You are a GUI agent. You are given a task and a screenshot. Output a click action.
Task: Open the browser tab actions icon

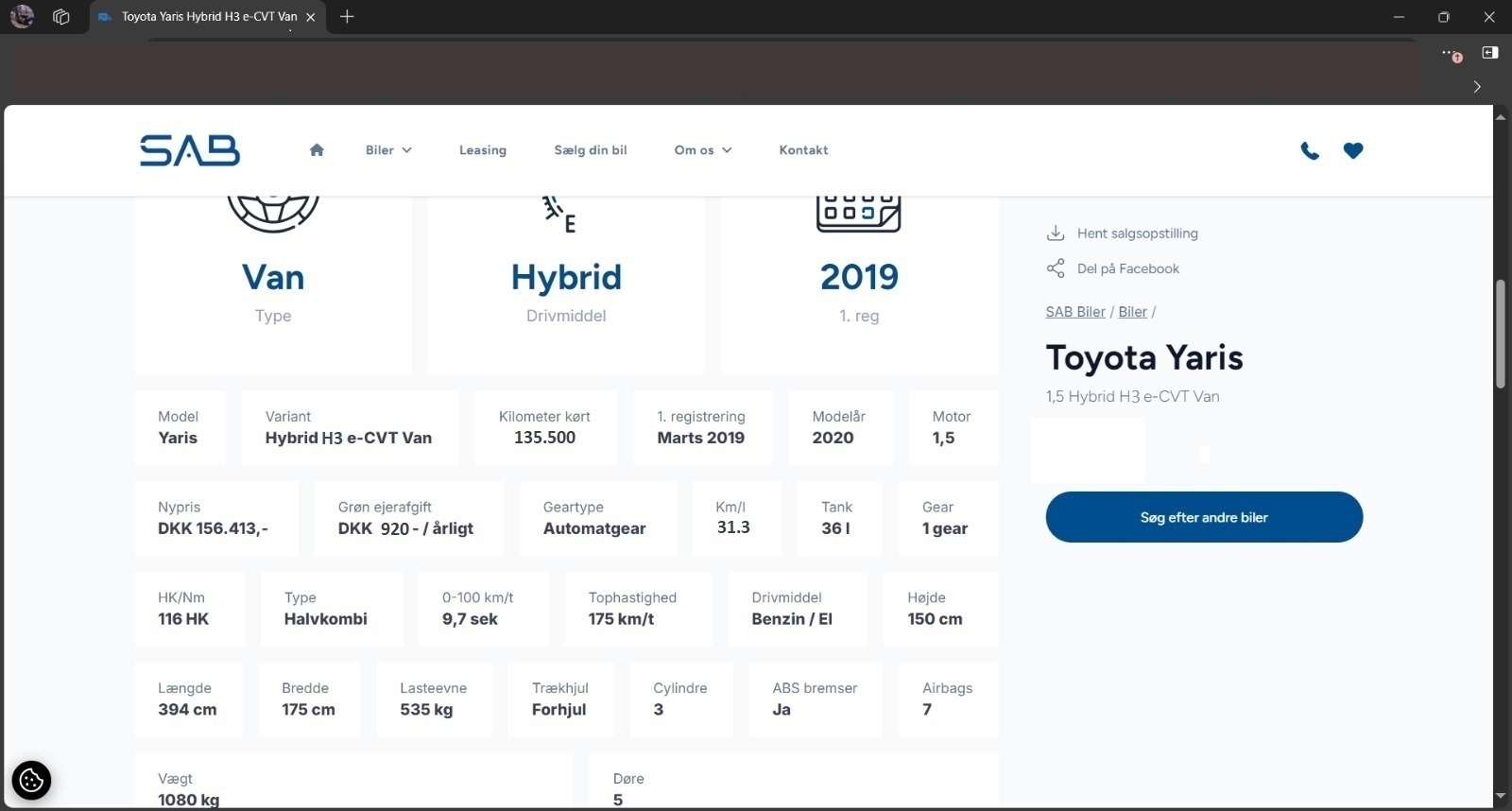(61, 17)
